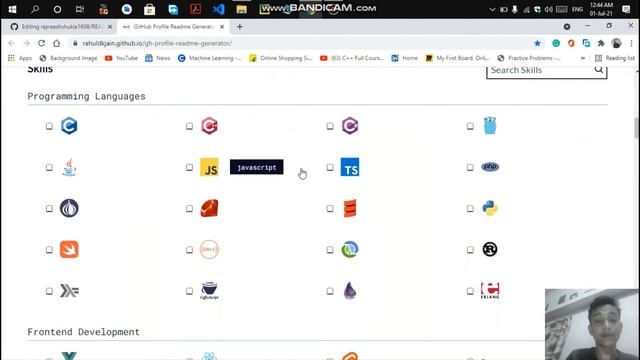This screenshot has height=360, width=640.
Task: Enable the Python checkbox
Action: coord(470,209)
